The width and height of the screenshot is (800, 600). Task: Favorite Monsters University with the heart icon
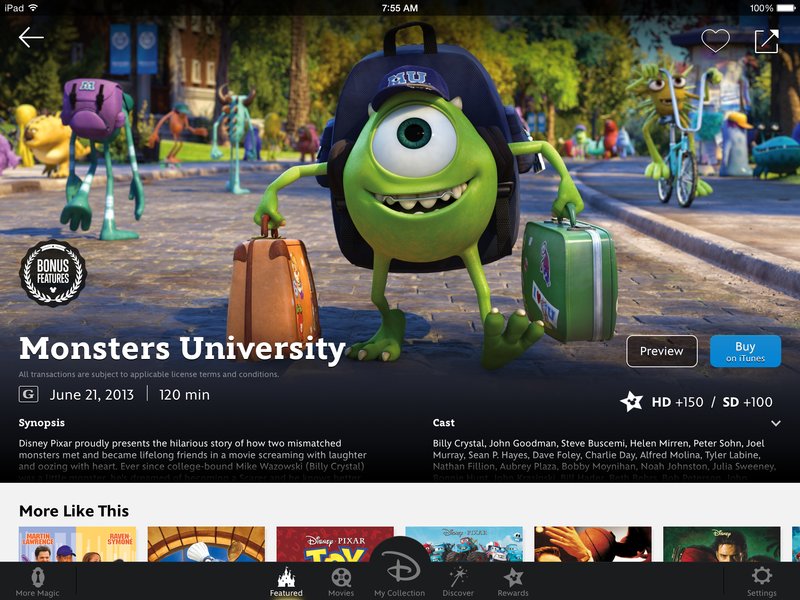[715, 40]
